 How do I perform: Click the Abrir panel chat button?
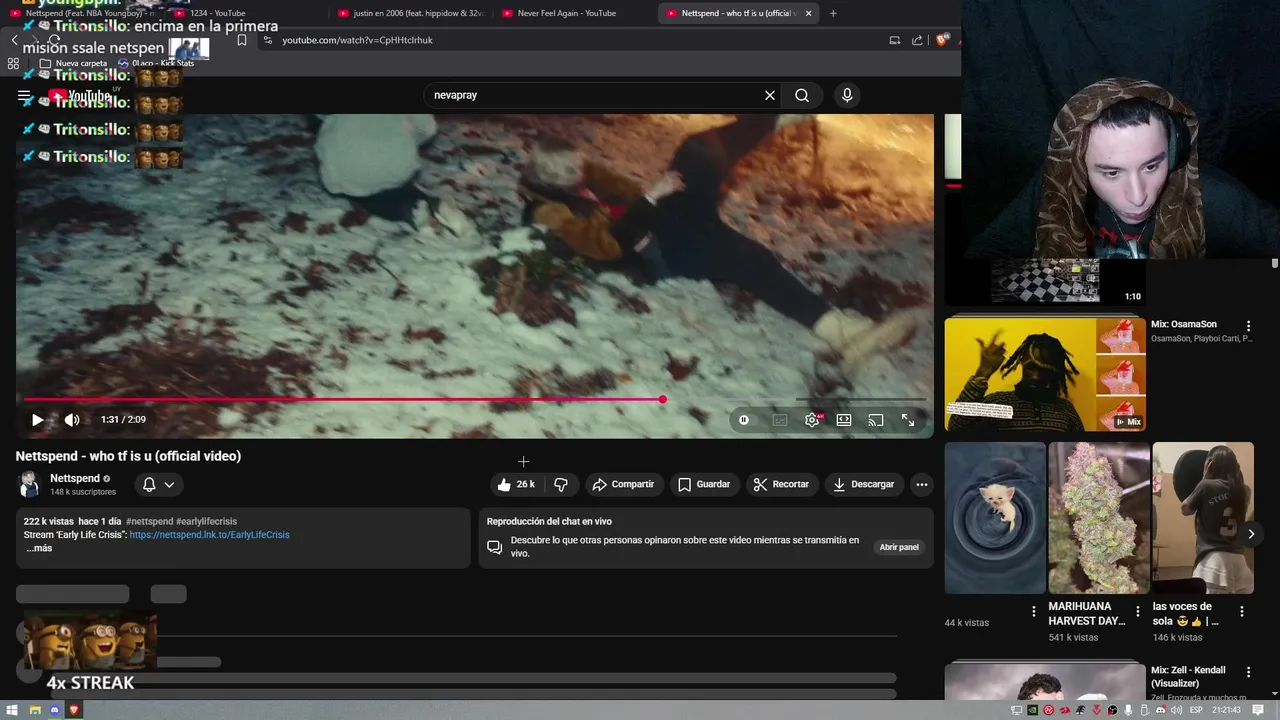coord(899,547)
